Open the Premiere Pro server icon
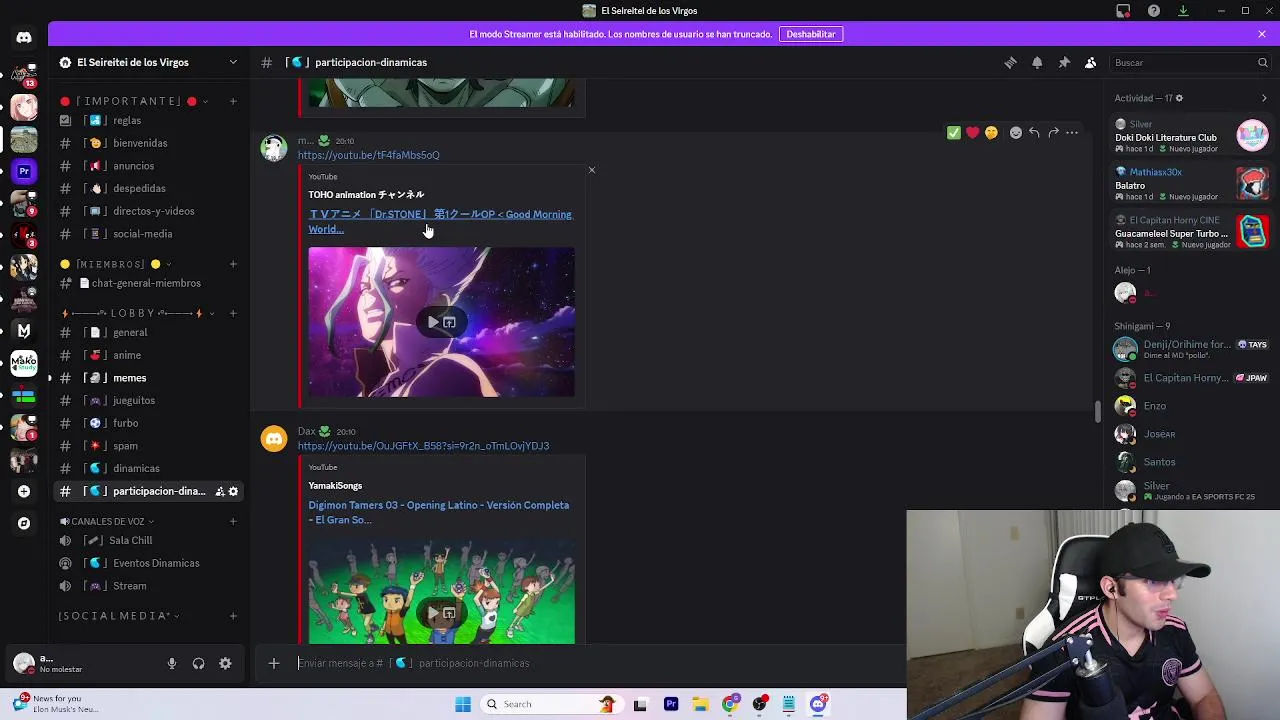The image size is (1280, 720). [24, 171]
